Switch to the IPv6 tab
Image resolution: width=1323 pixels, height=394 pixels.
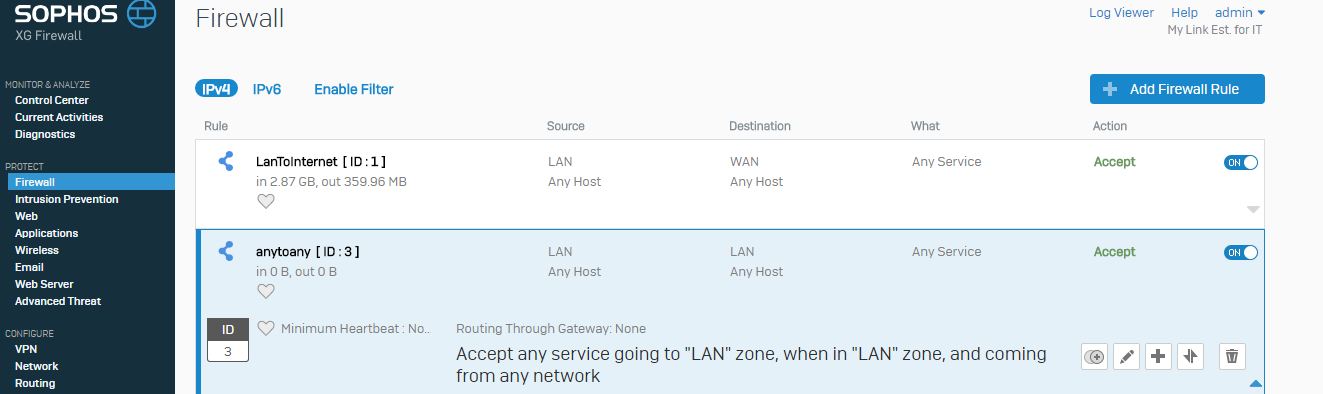click(267, 89)
